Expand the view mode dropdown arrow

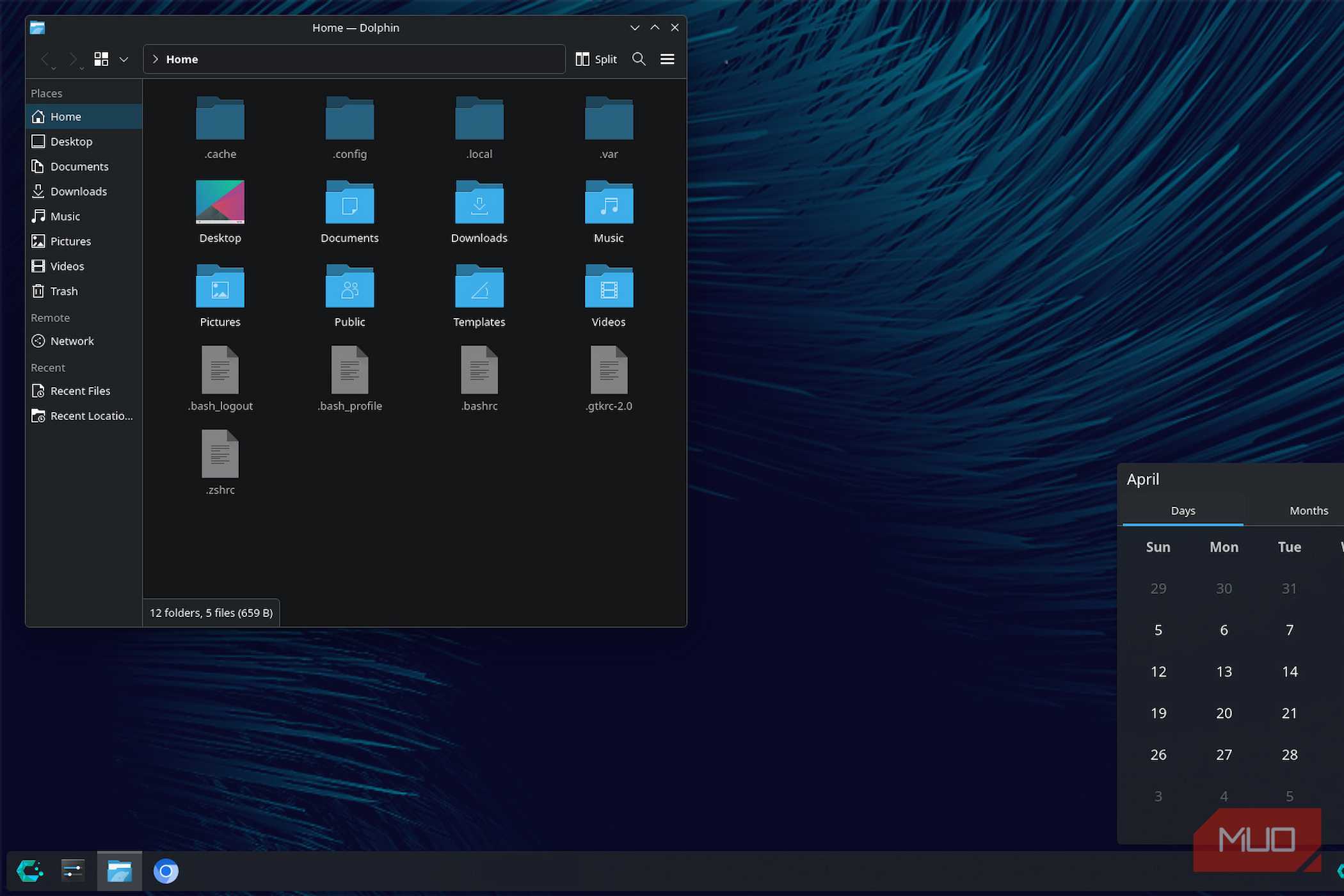[124, 59]
